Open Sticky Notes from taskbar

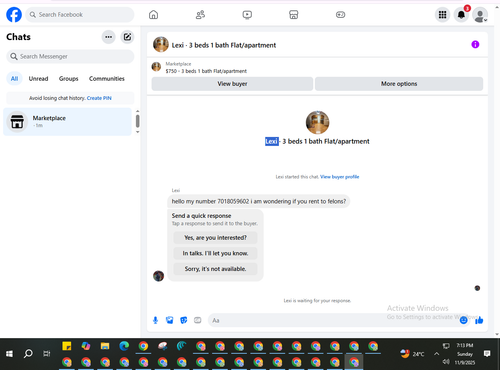point(67,346)
